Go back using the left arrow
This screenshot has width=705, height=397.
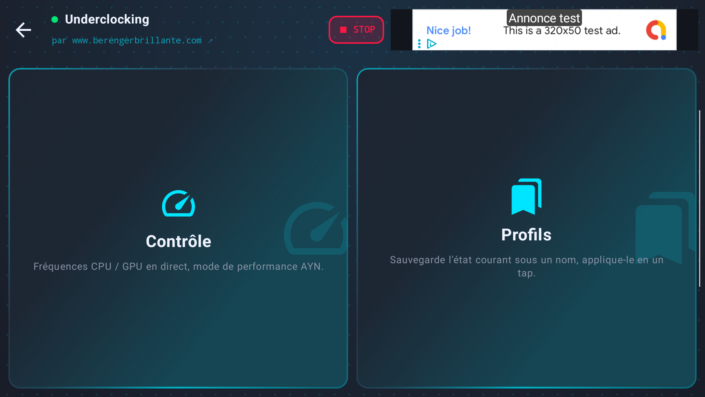pyautogui.click(x=23, y=30)
